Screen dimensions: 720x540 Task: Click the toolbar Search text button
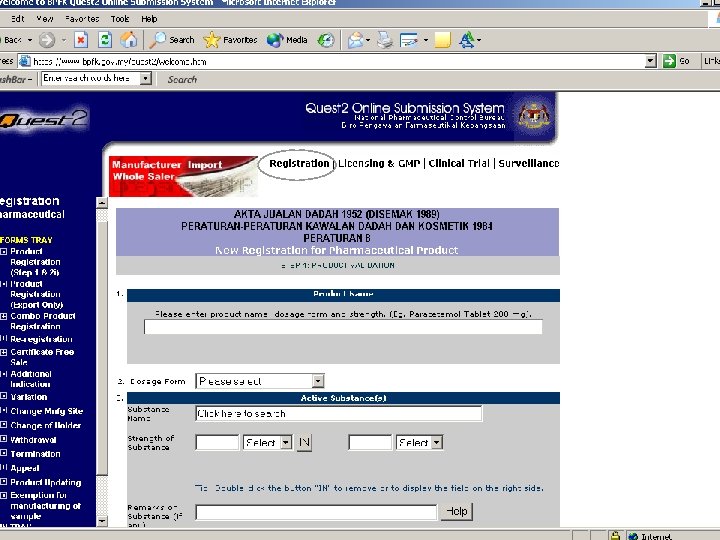click(182, 79)
